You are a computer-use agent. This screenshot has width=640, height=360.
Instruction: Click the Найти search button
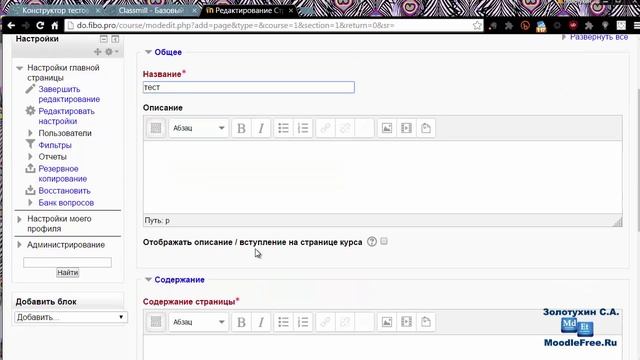(68, 273)
